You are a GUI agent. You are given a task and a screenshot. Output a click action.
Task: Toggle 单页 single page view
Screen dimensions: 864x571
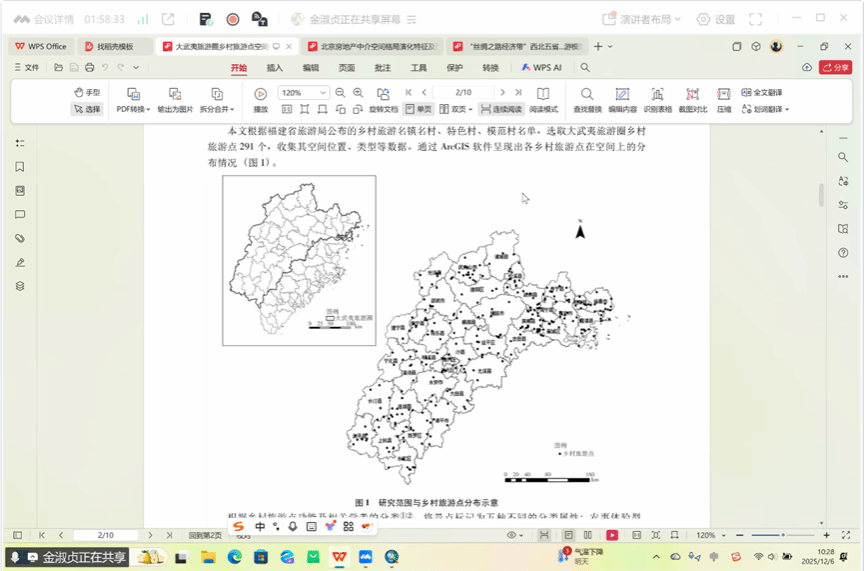(x=418, y=109)
